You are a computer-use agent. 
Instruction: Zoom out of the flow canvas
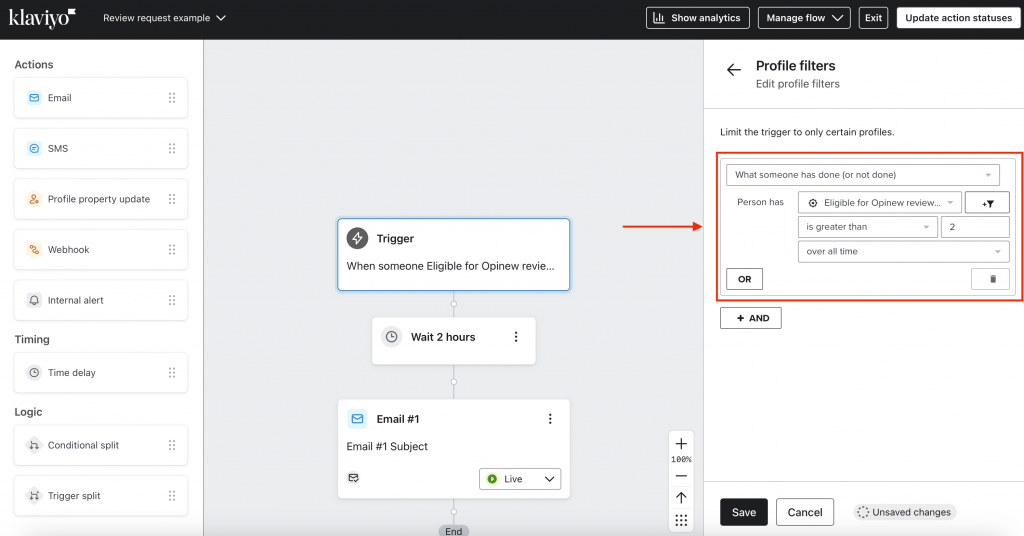[681, 476]
